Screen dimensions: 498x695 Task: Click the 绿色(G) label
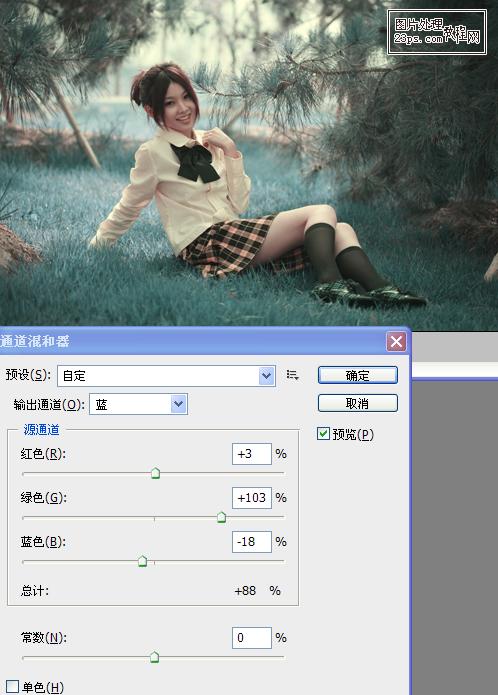click(43, 498)
